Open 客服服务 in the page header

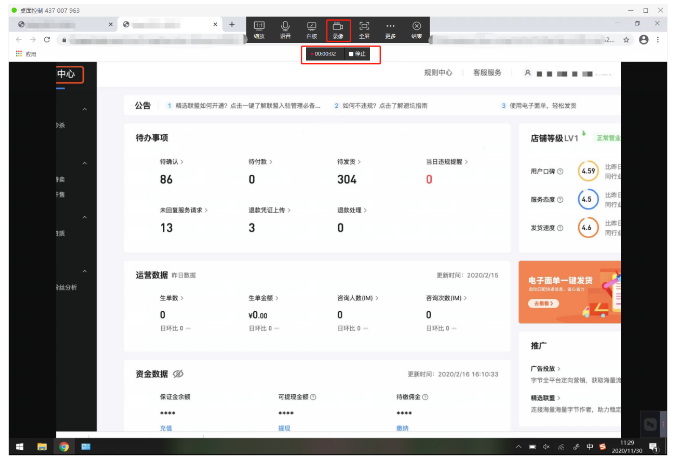point(487,72)
